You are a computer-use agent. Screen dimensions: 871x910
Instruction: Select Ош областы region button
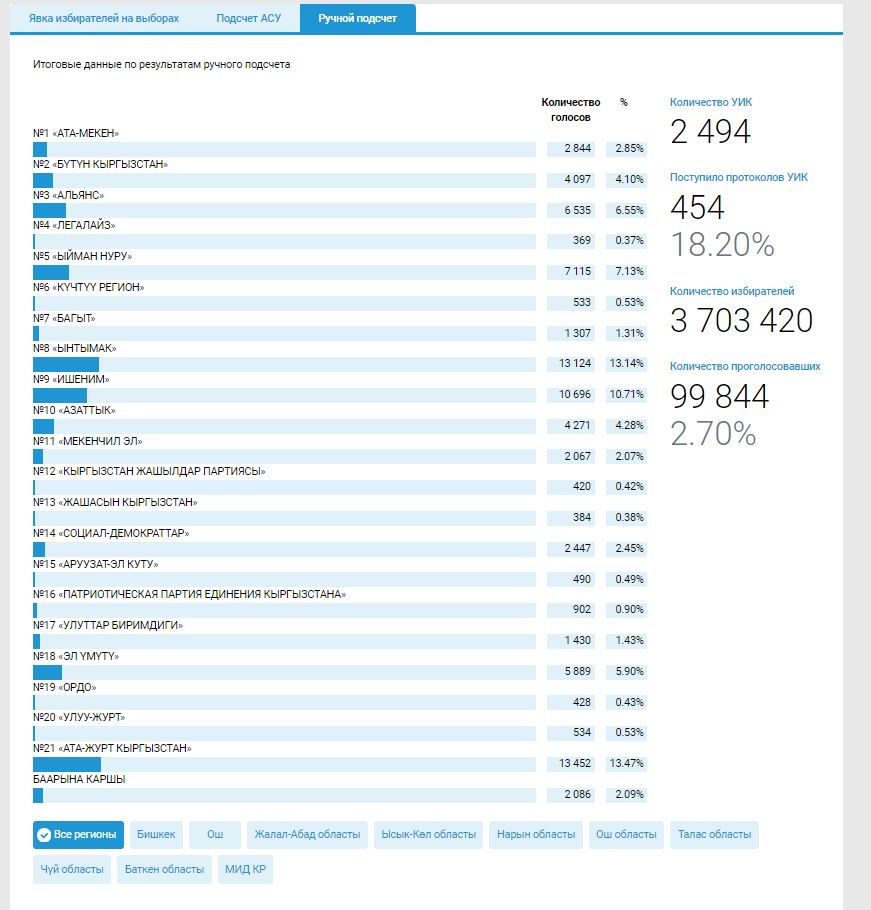coord(627,835)
